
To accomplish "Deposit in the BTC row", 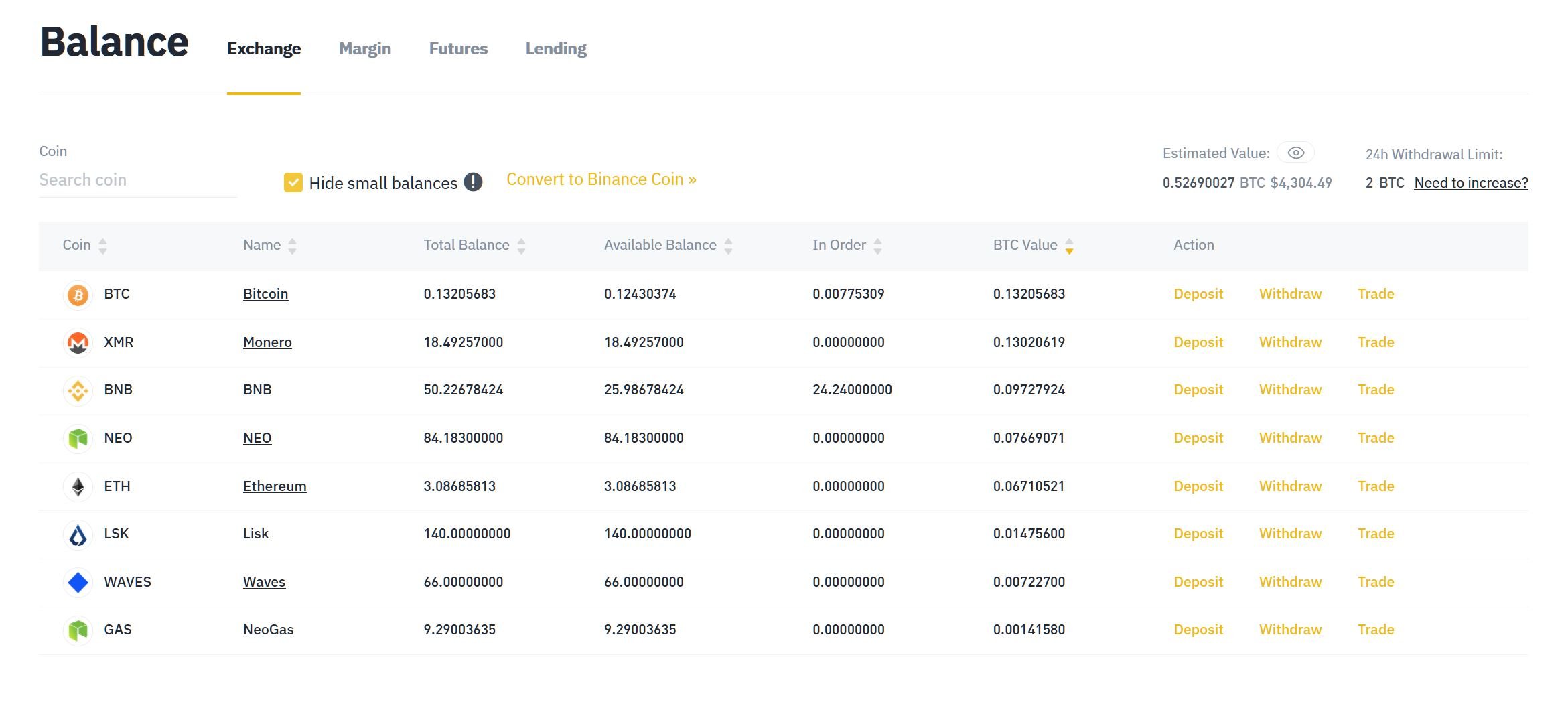I will [x=1198, y=294].
